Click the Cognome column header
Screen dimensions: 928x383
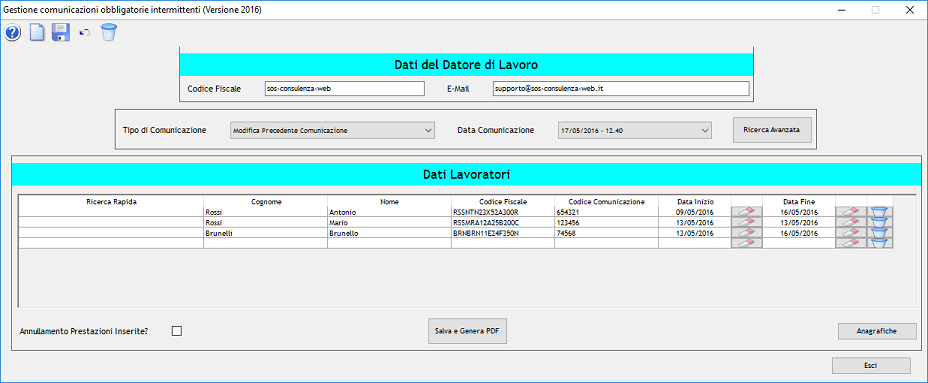point(266,202)
